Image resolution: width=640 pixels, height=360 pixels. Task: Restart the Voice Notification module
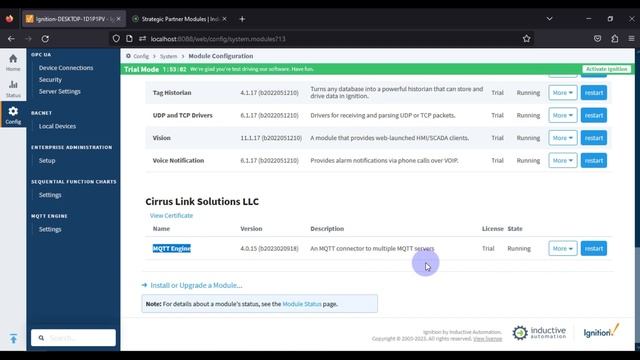(593, 160)
